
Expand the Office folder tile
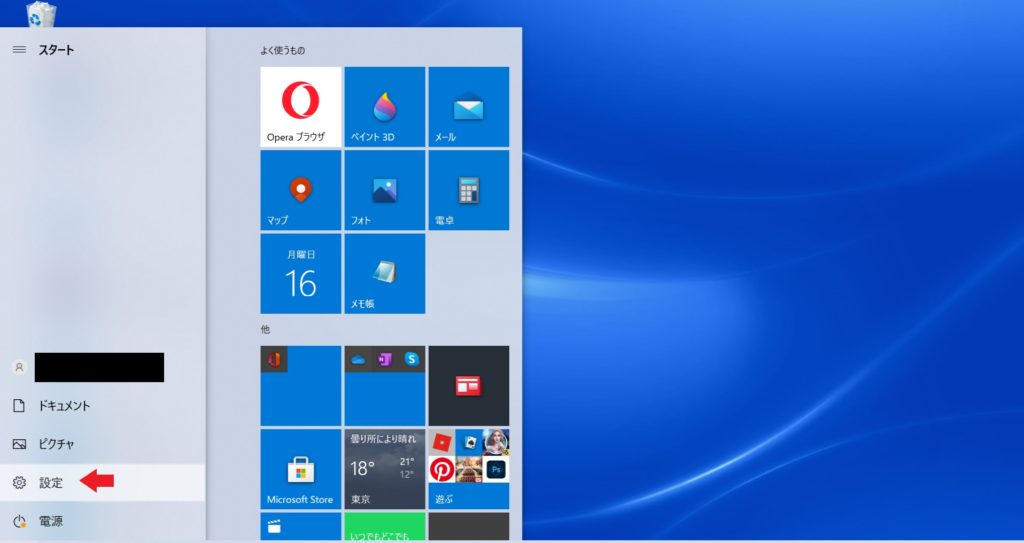click(300, 386)
